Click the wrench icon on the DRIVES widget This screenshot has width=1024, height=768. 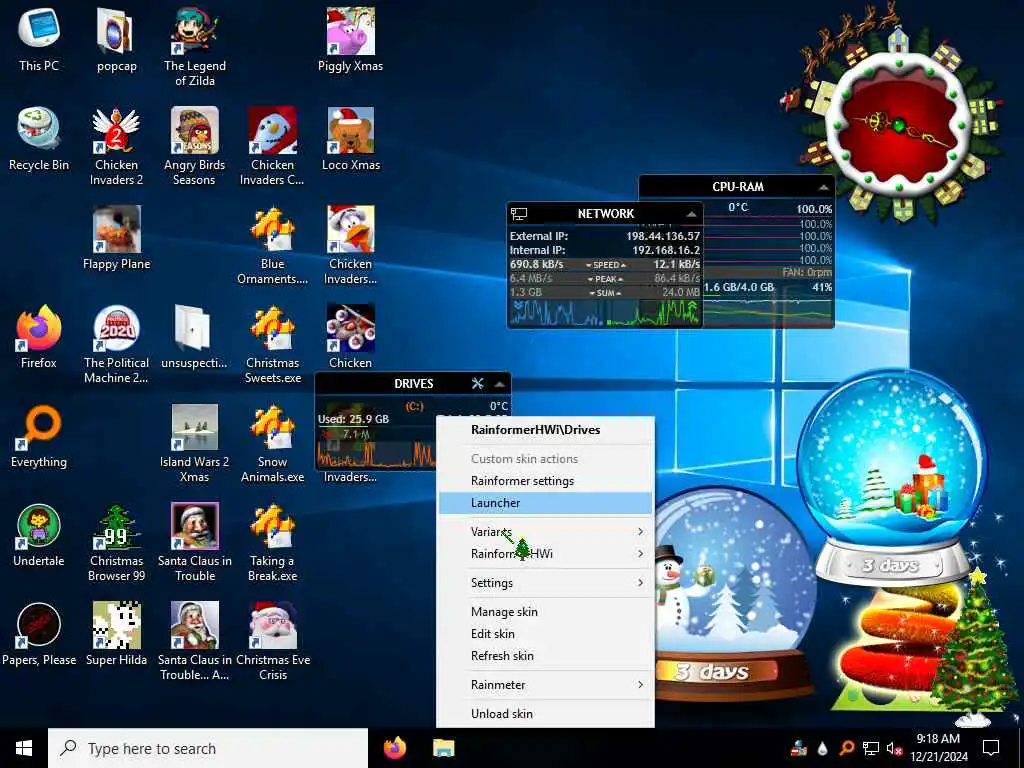tap(477, 383)
